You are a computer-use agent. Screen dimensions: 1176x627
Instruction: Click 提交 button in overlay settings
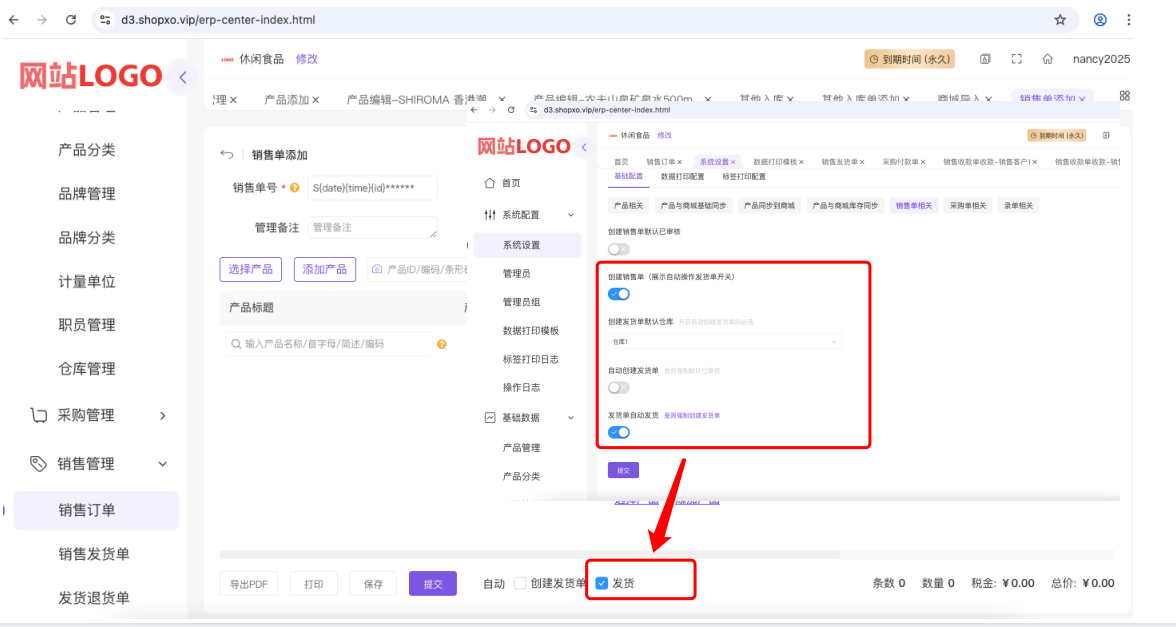[x=623, y=470]
